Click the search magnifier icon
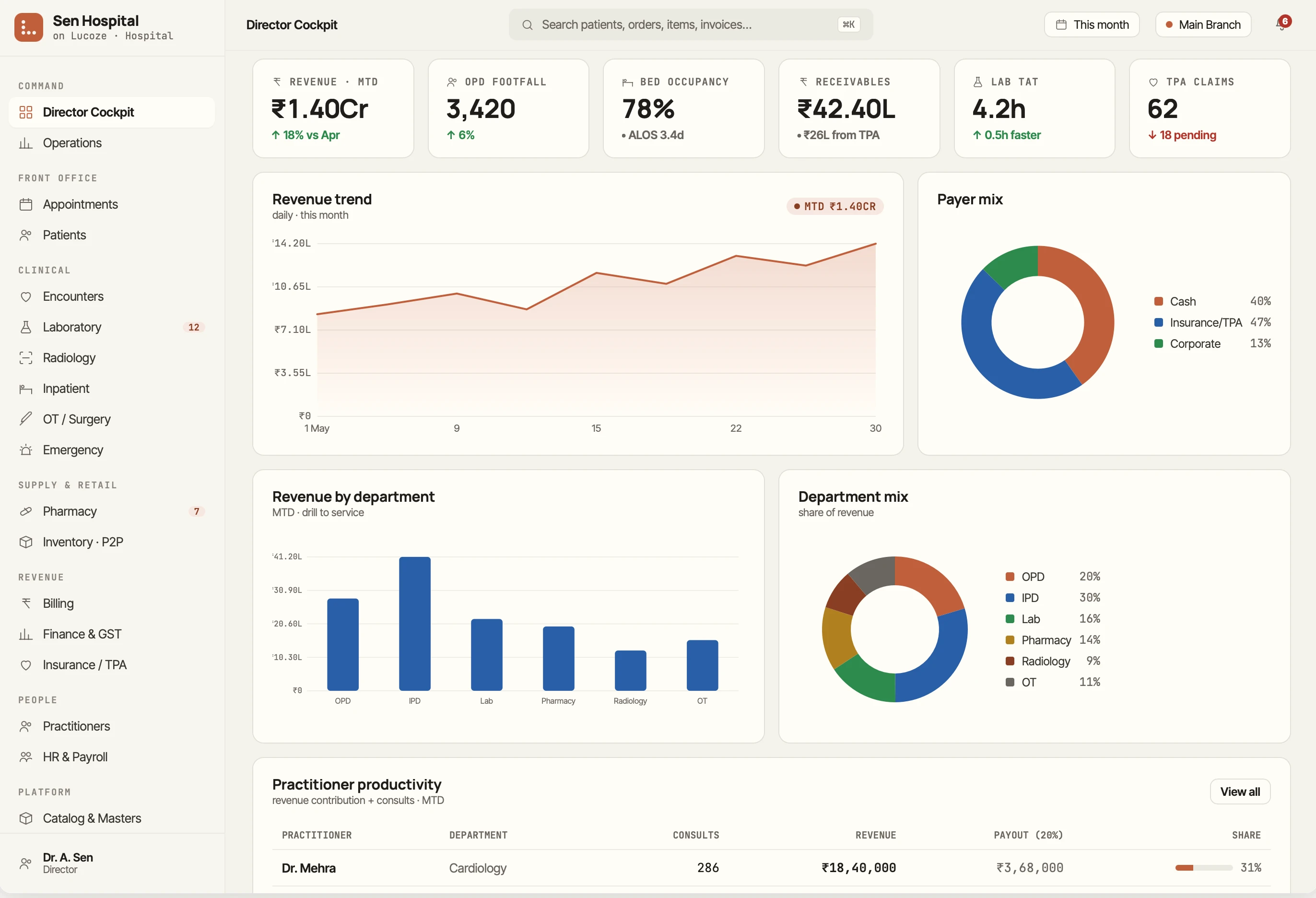Screen dimensions: 1316x898 pyautogui.click(x=527, y=24)
